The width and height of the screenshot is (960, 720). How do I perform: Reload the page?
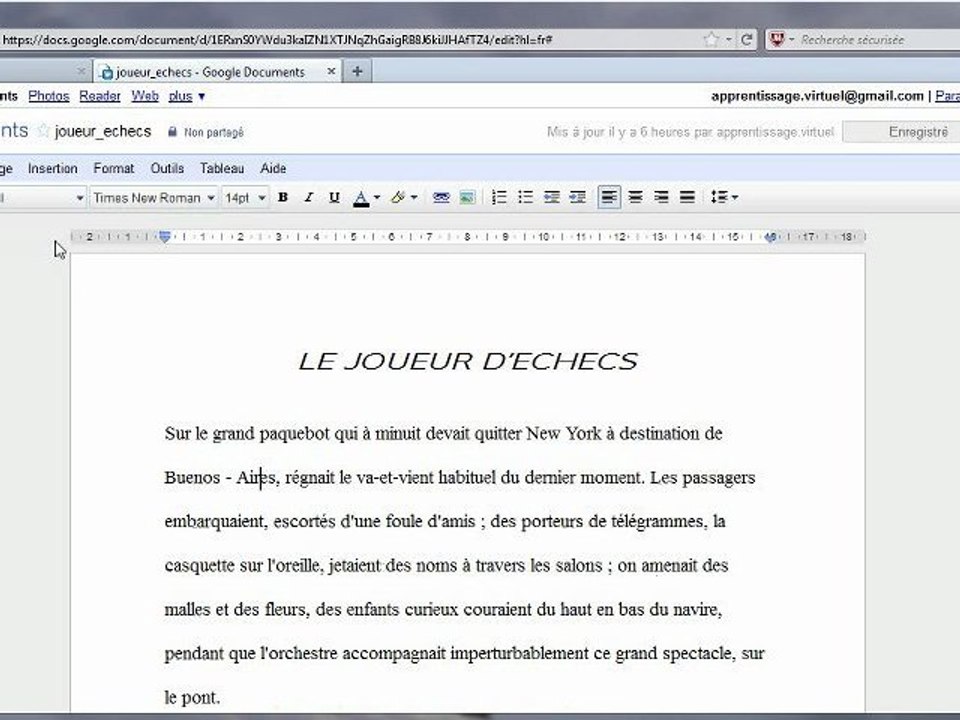click(x=746, y=40)
